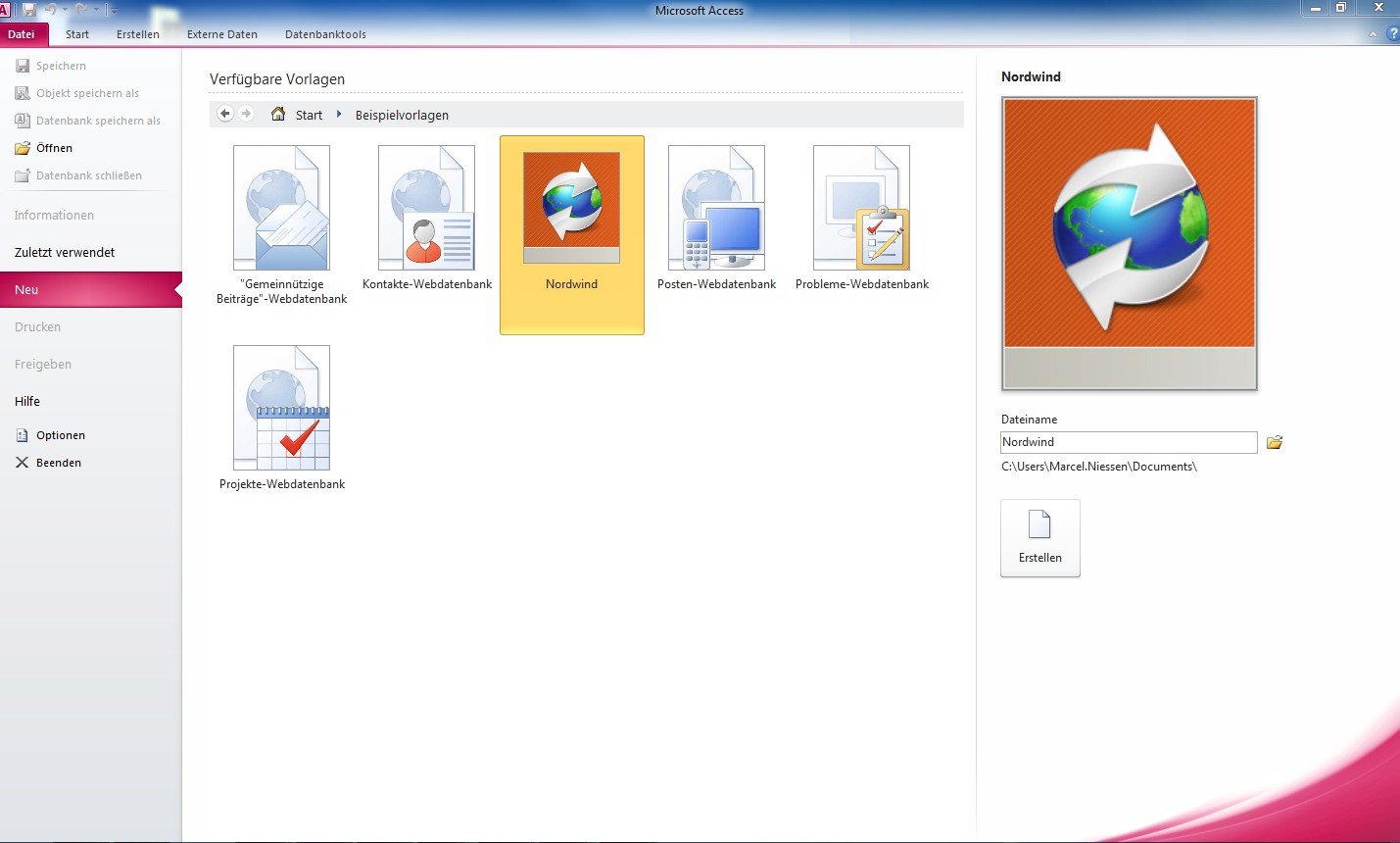Switch to the Start ribbon tab
The width and height of the screenshot is (1400, 843).
tap(77, 34)
